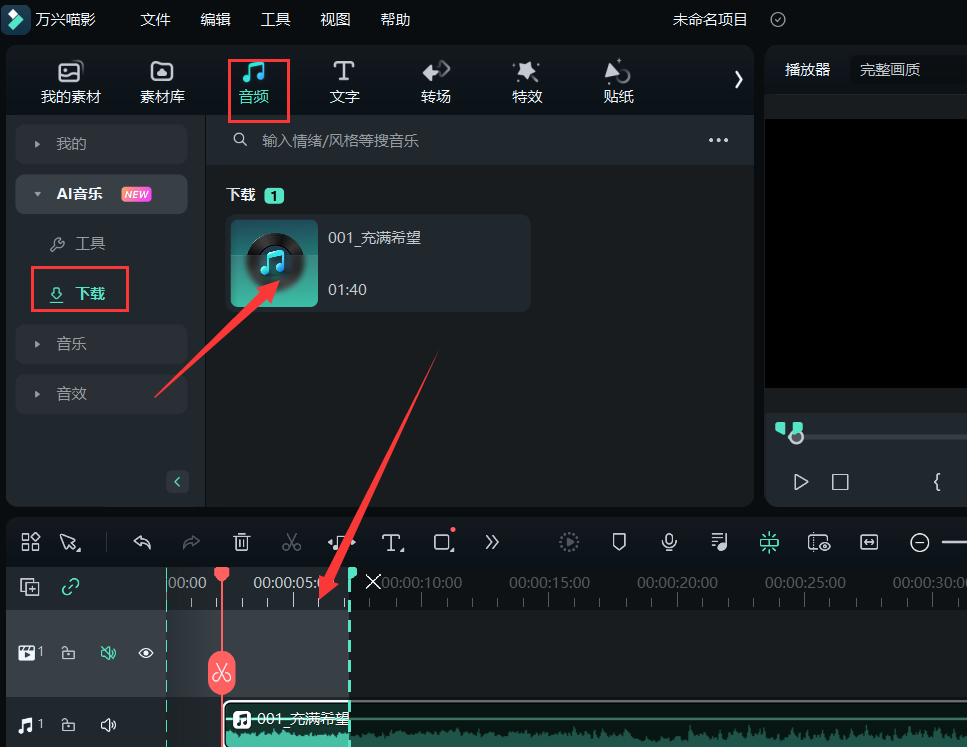The width and height of the screenshot is (967, 747).
Task: Click the Add marker icon in the toolbar
Action: point(619,542)
